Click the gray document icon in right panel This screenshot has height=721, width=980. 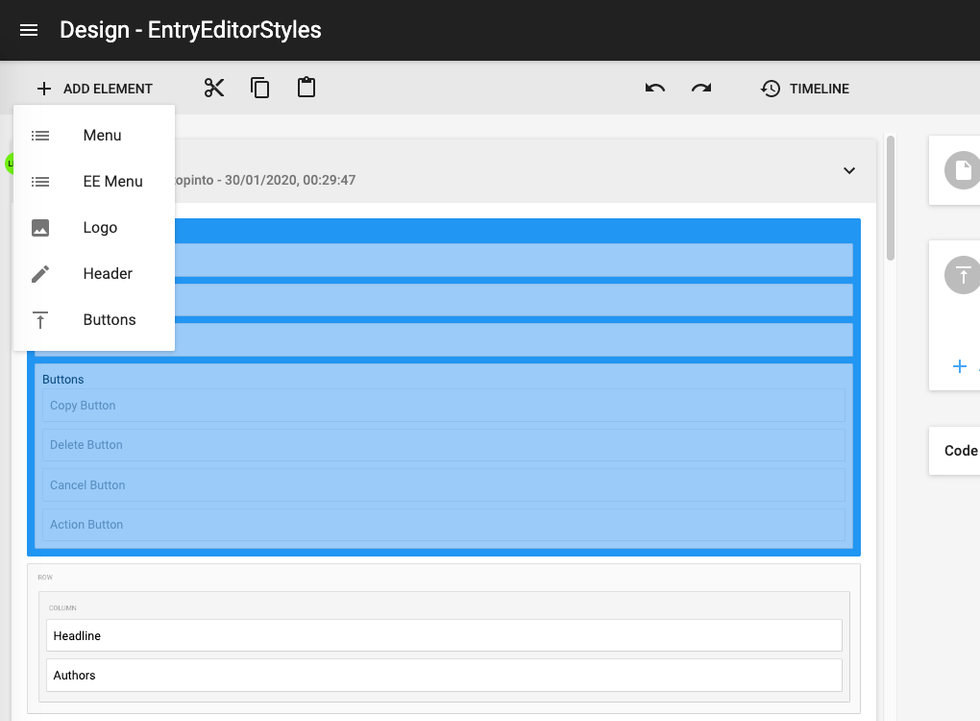[x=962, y=170]
